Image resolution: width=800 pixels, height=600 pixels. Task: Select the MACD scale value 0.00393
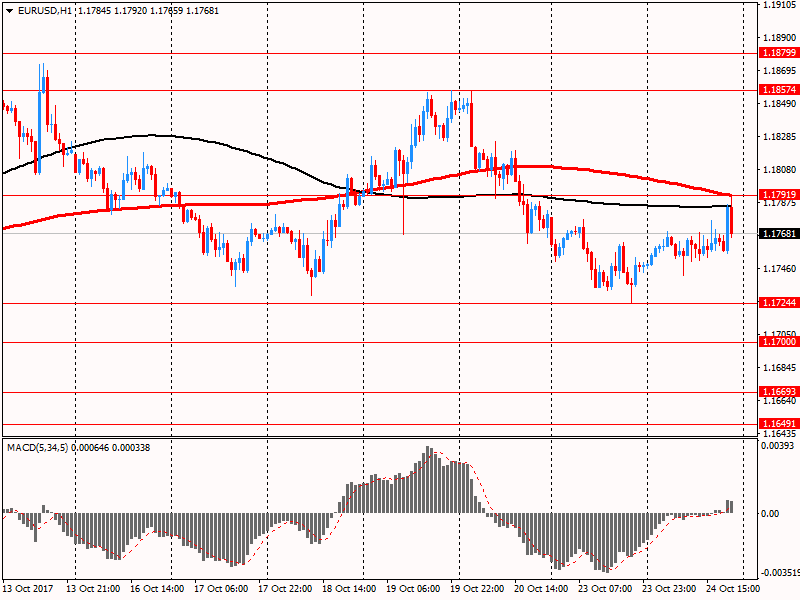[778, 446]
